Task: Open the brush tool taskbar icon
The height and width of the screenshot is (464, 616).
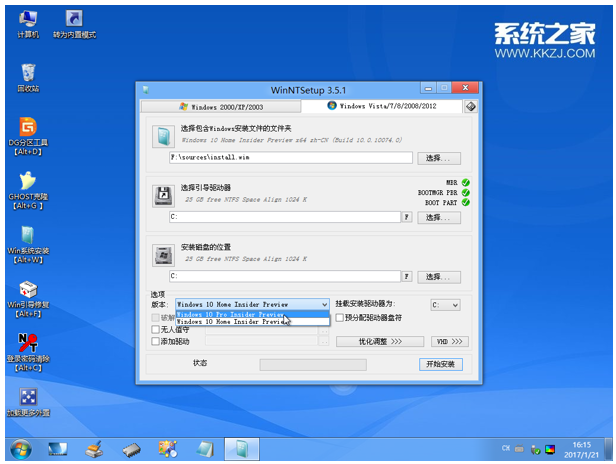Action: pyautogui.click(x=94, y=449)
